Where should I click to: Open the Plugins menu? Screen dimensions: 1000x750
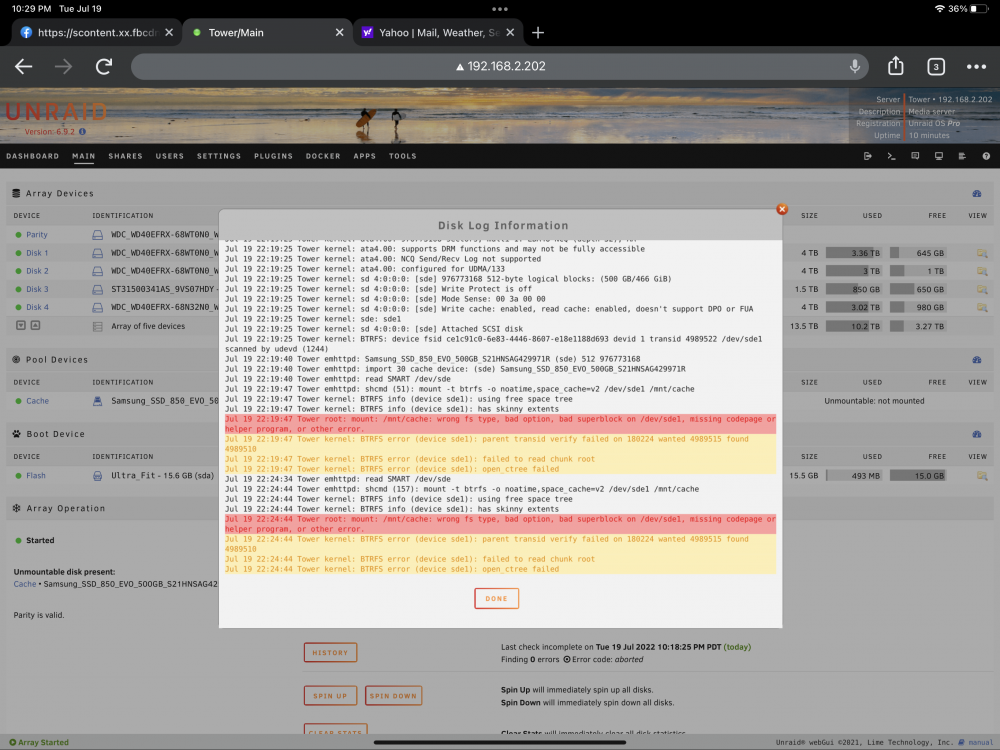coord(273,156)
